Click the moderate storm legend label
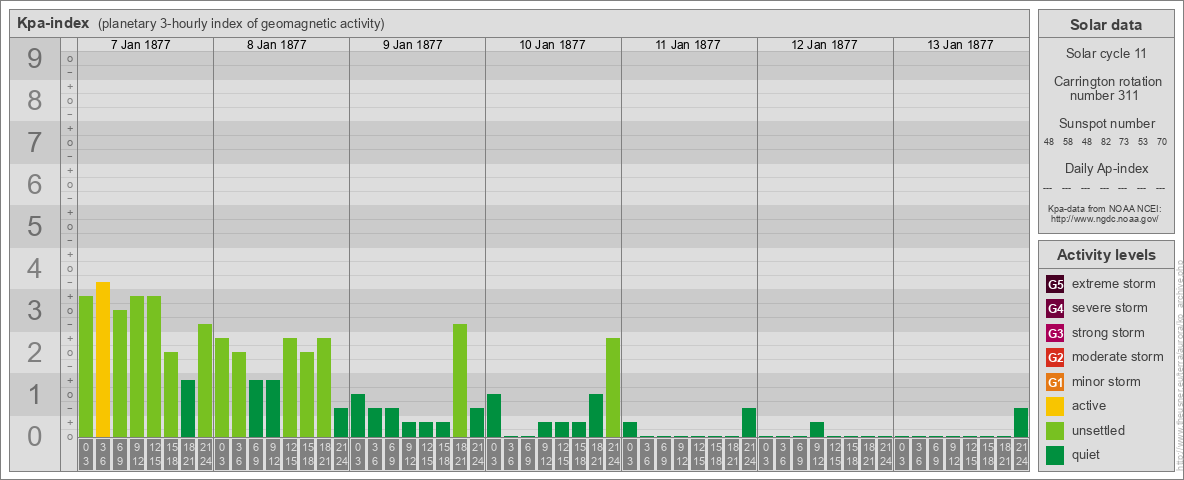 1118,357
